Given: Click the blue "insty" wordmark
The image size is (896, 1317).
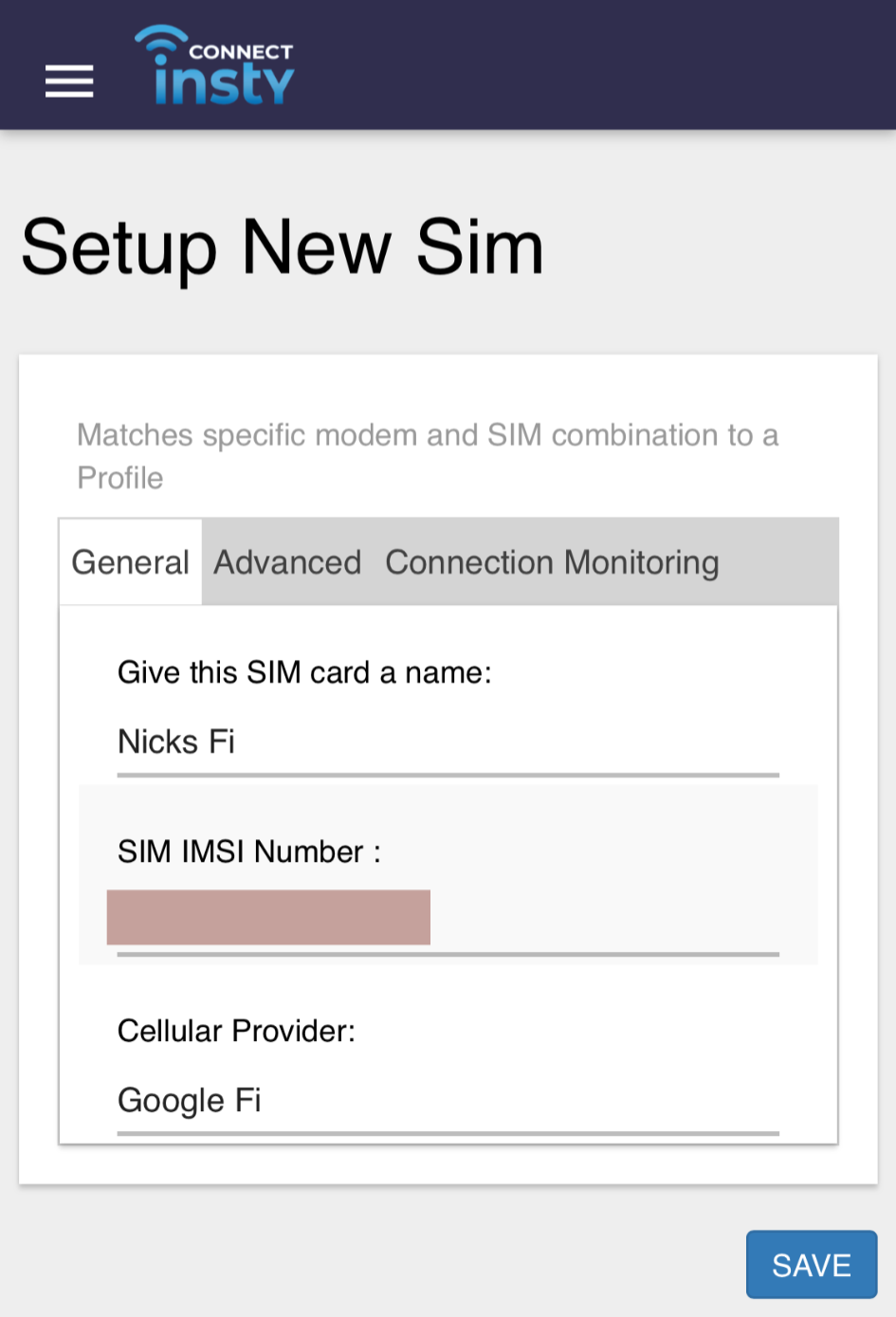Looking at the screenshot, I should click(224, 83).
